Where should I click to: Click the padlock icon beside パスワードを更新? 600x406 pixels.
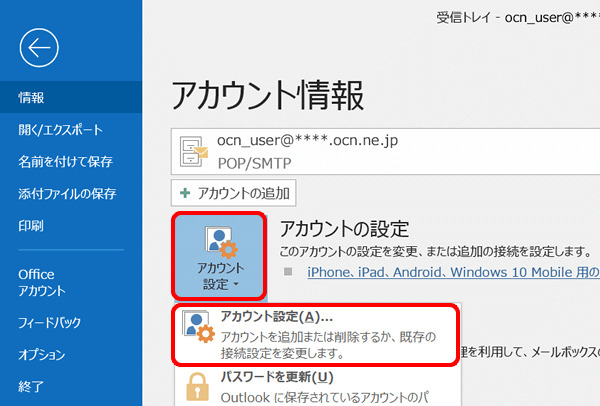[197, 387]
